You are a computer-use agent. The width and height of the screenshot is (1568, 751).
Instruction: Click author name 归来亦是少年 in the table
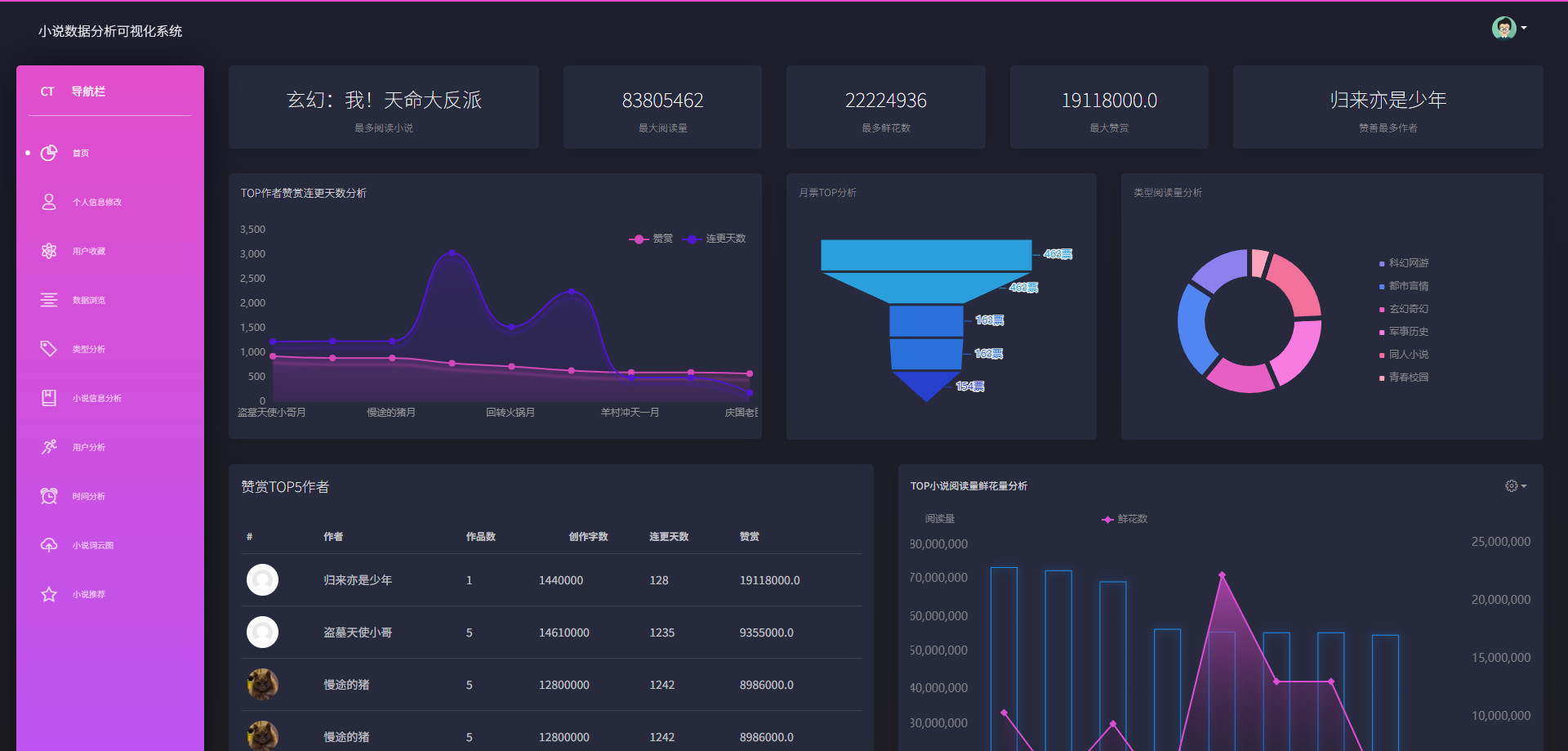tap(358, 580)
